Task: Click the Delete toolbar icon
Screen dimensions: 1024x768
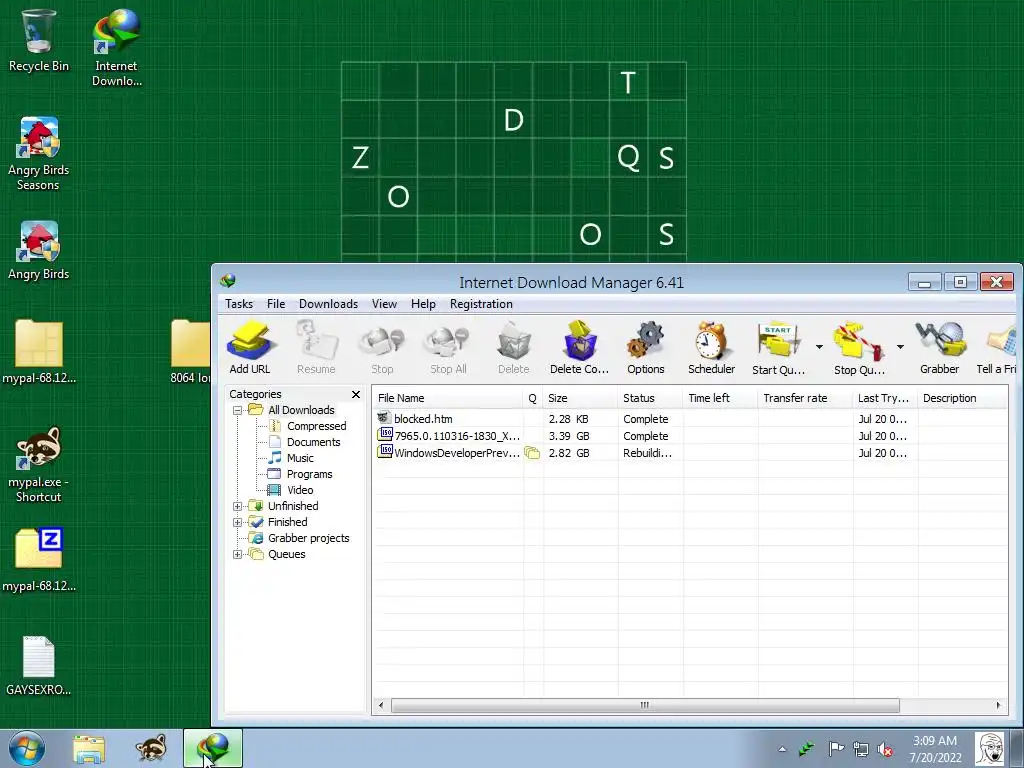Action: tap(514, 347)
